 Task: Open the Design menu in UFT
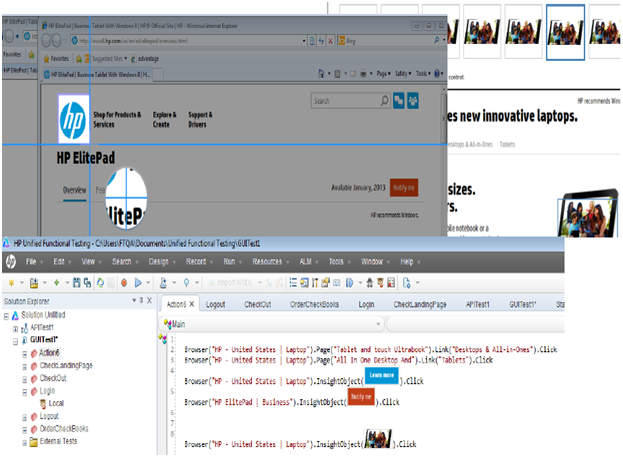tap(159, 261)
